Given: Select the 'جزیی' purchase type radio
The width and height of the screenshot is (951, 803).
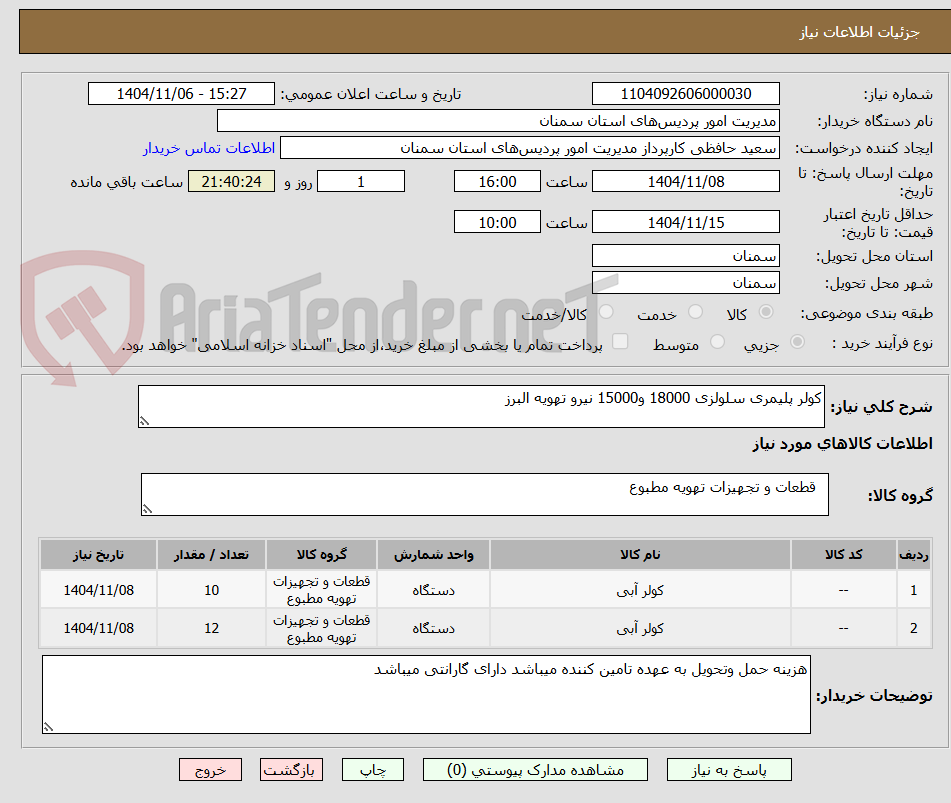Looking at the screenshot, I should pyautogui.click(x=798, y=342).
